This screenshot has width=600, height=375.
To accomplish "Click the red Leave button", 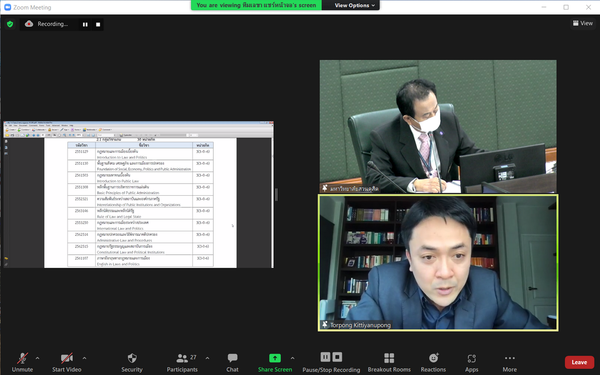I will 579,362.
